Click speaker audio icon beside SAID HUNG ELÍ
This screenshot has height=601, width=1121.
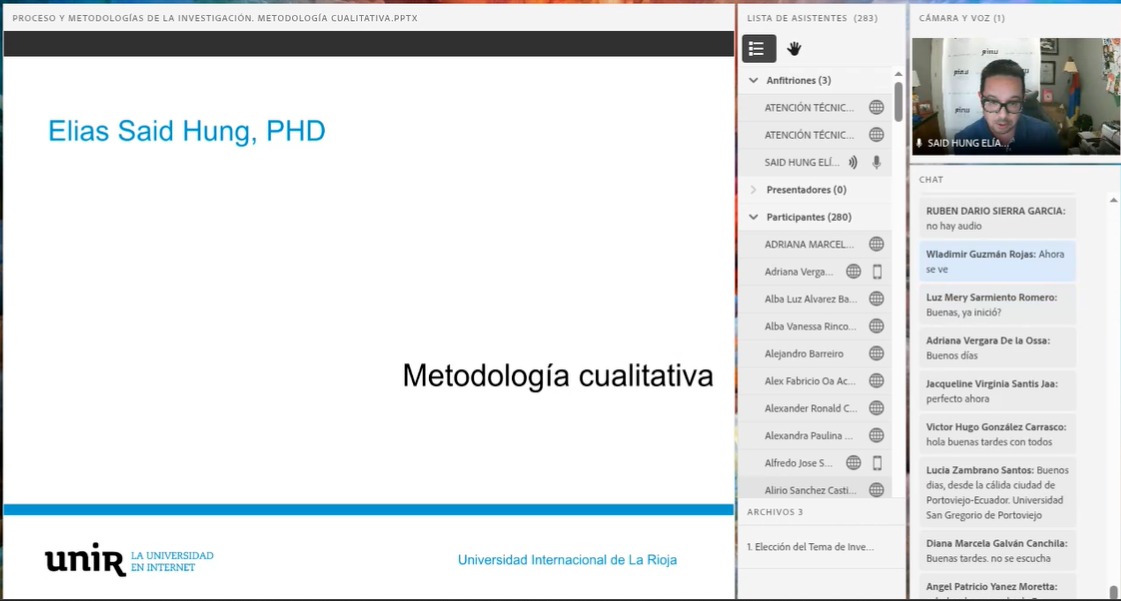pos(853,162)
